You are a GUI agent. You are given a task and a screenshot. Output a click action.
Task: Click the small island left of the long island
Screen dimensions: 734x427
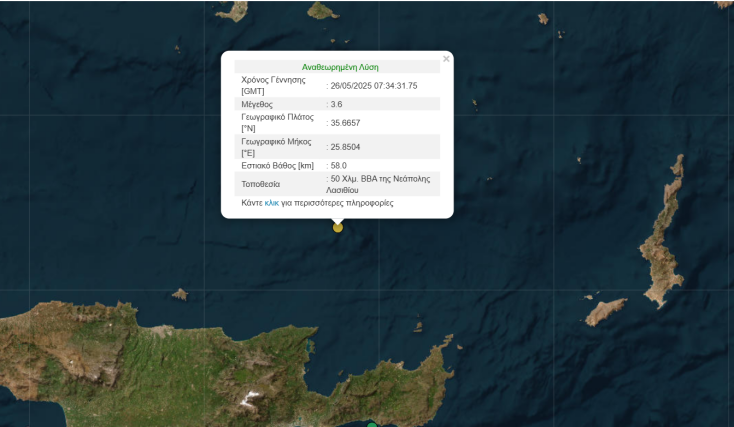click(x=604, y=310)
